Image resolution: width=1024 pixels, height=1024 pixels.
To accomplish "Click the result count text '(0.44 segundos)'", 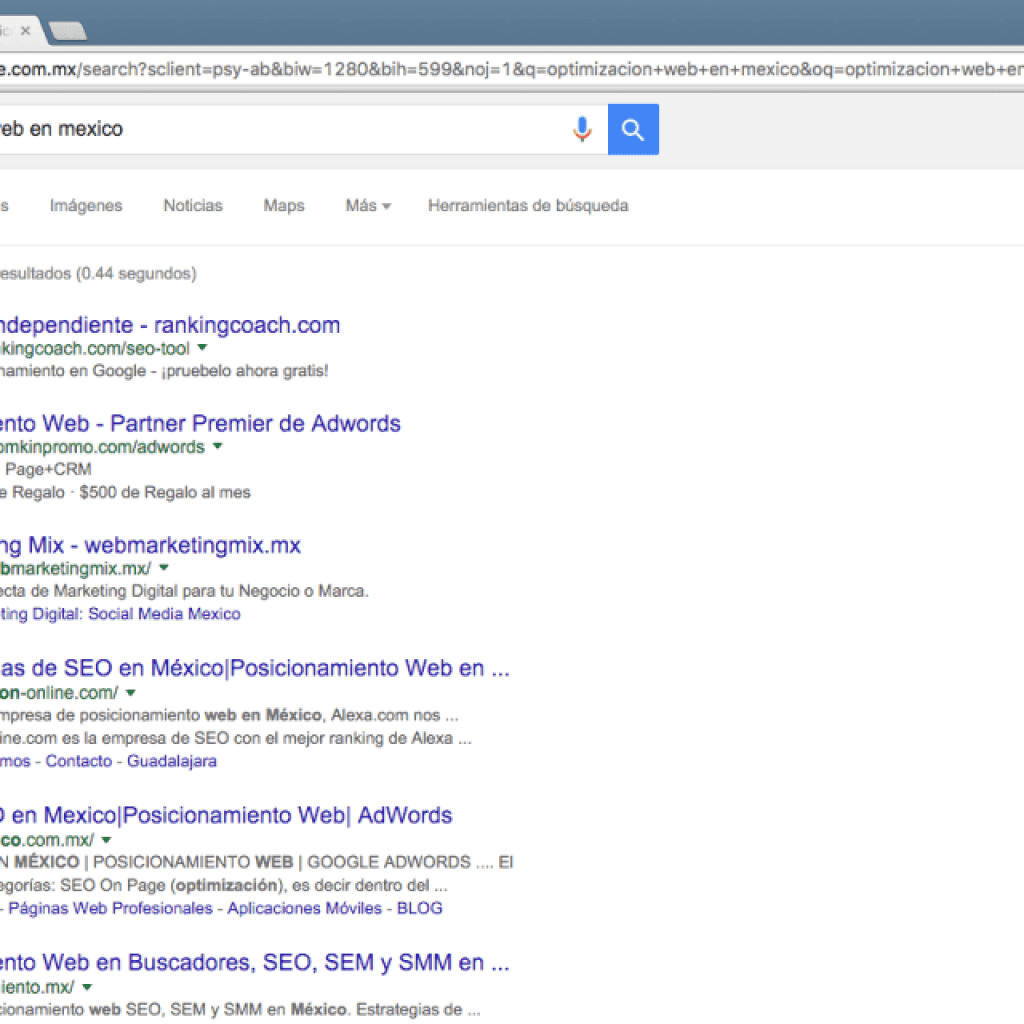I will tap(136, 274).
